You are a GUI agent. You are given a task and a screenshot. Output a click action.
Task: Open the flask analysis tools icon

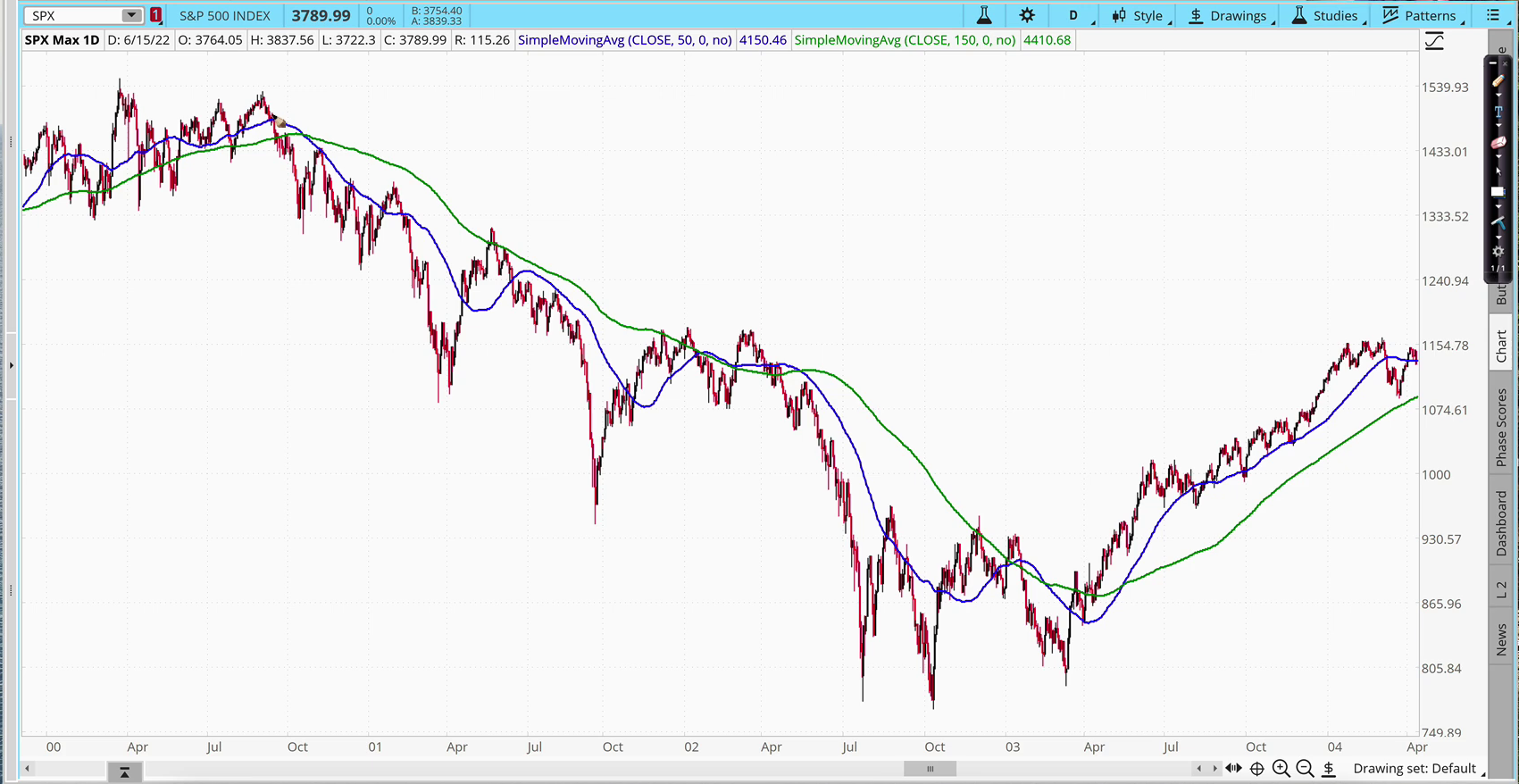point(984,15)
